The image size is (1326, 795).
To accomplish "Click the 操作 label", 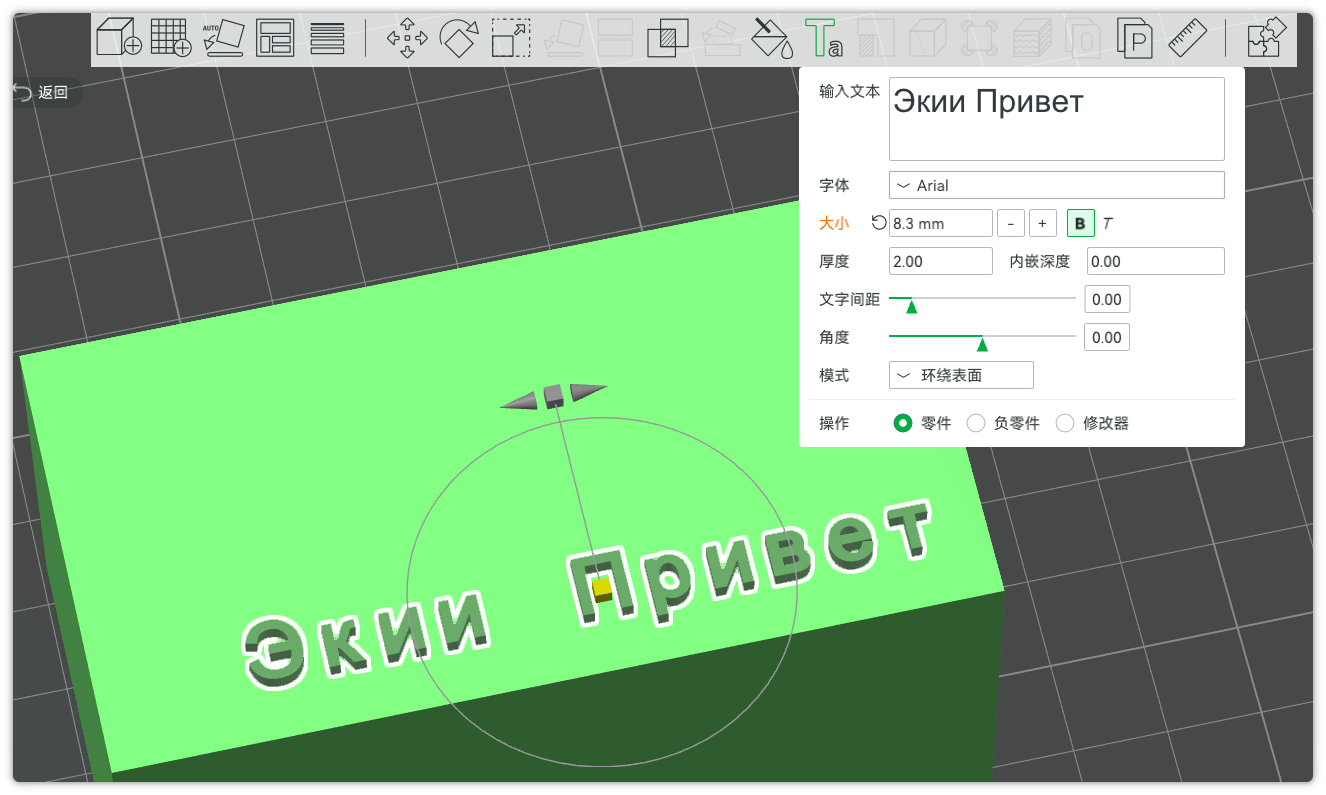I will point(834,423).
